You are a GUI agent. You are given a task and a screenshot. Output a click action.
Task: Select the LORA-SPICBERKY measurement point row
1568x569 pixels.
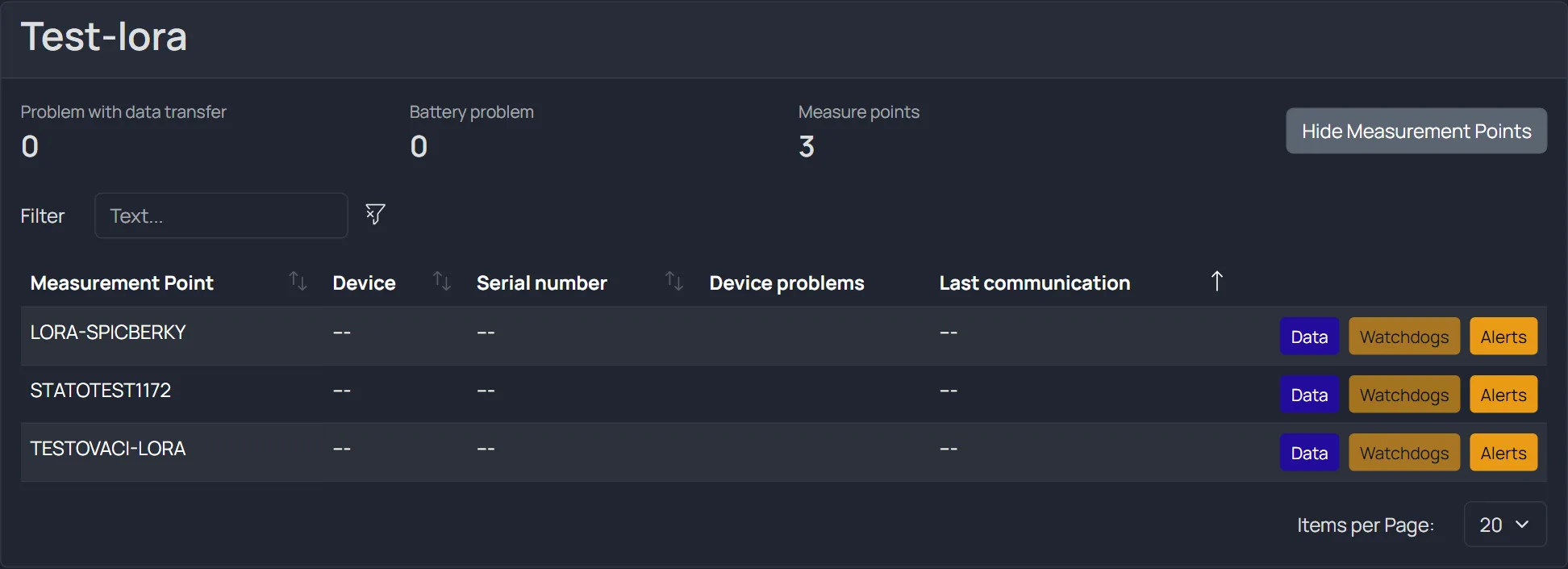pos(784,336)
